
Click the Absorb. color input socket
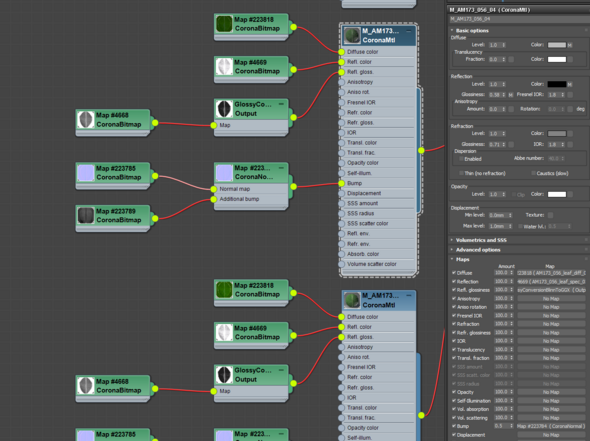[x=341, y=254]
